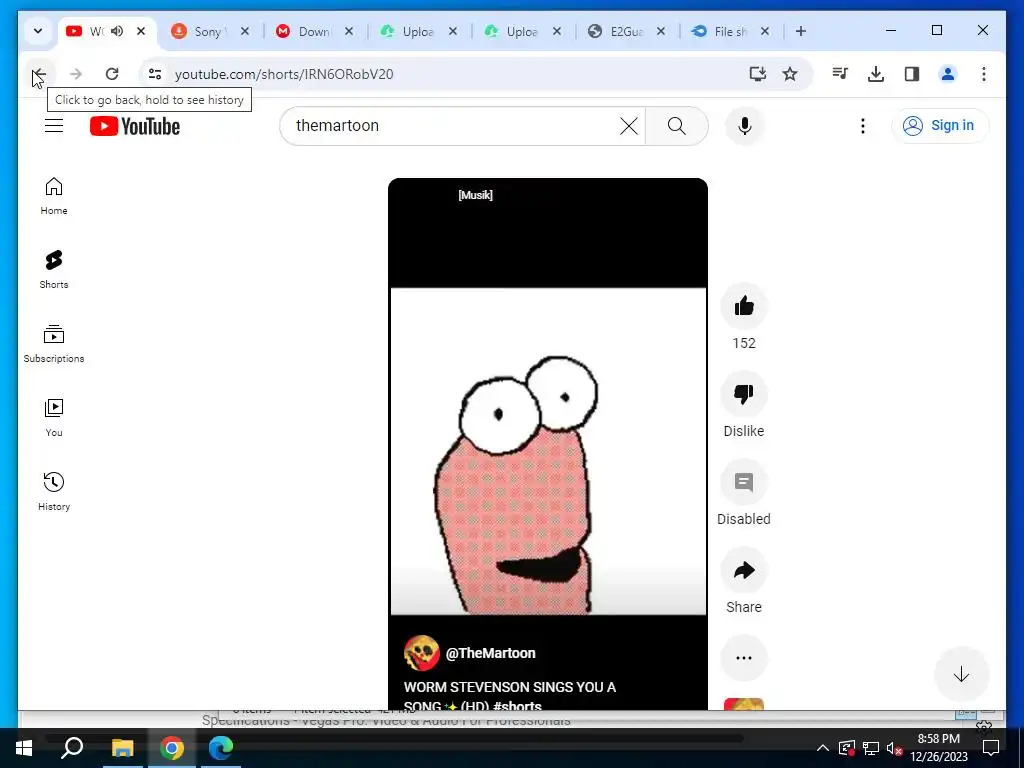
Task: Click the address bar URL
Action: pyautogui.click(x=284, y=74)
